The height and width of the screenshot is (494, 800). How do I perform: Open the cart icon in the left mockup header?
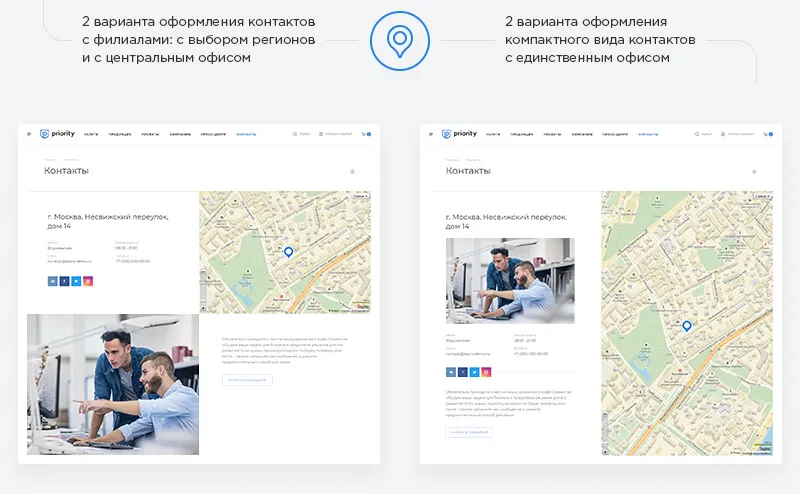tap(364, 134)
